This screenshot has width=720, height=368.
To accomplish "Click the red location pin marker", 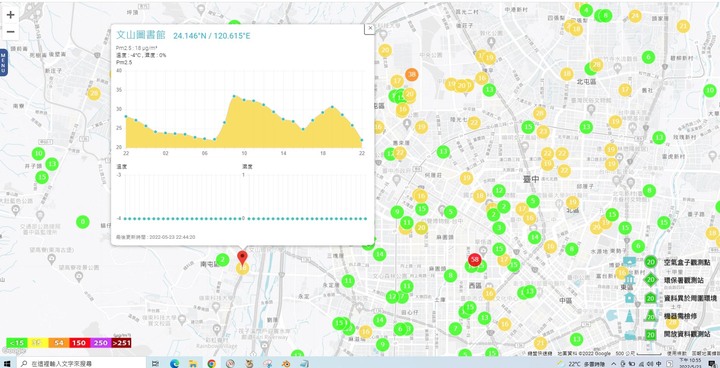I will [x=242, y=257].
